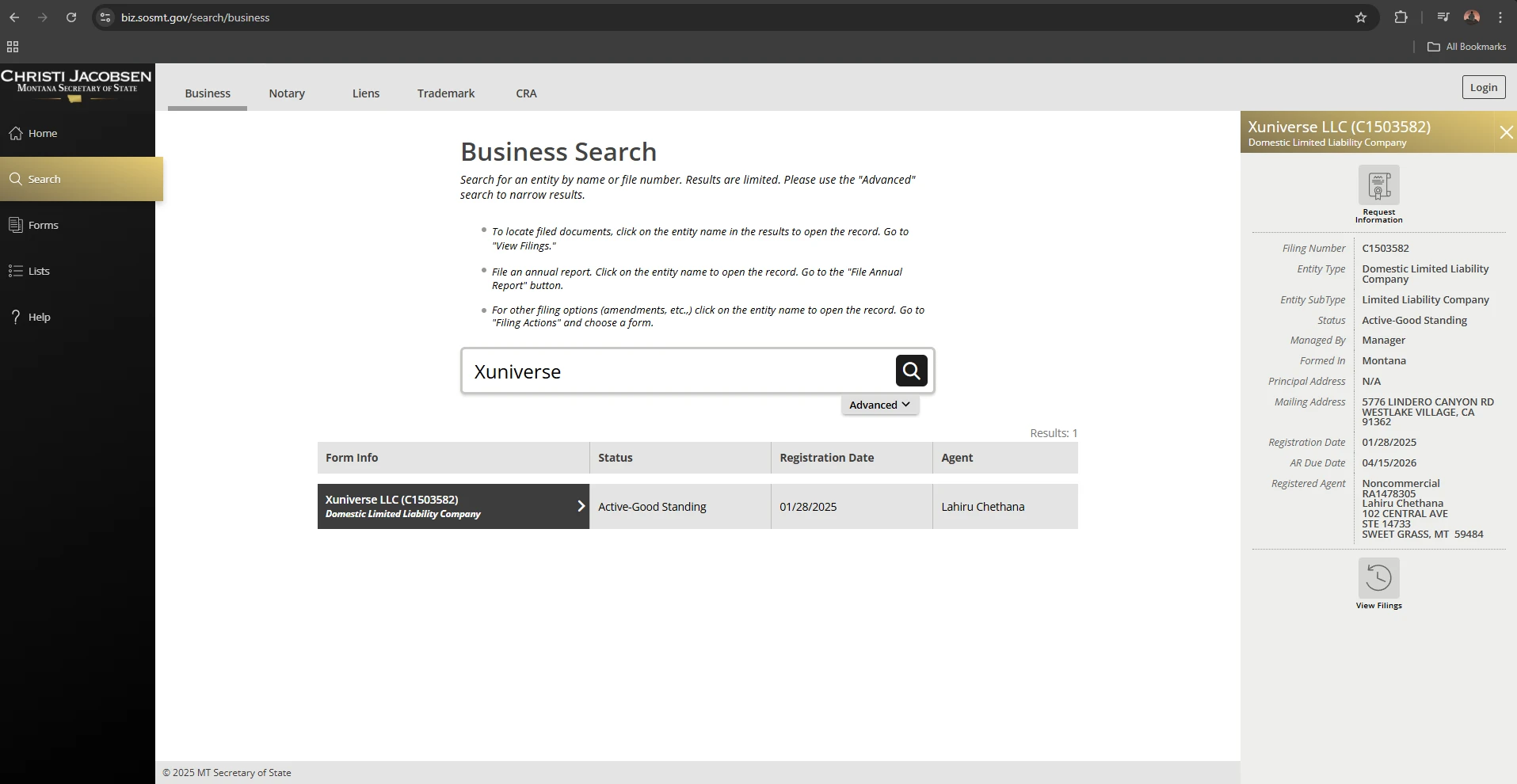
Task: Go to Home in the sidebar
Action: point(78,133)
